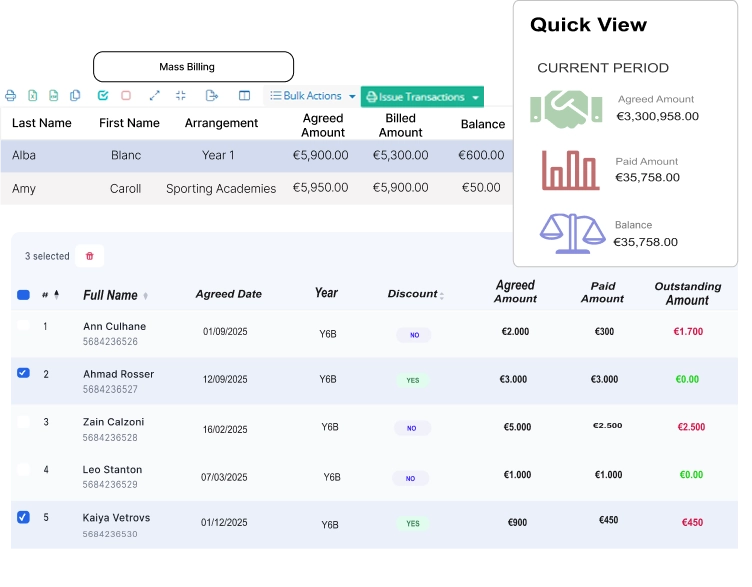This screenshot has width=752, height=587.
Task: Click the Export file arrow icon
Action: [x=212, y=95]
